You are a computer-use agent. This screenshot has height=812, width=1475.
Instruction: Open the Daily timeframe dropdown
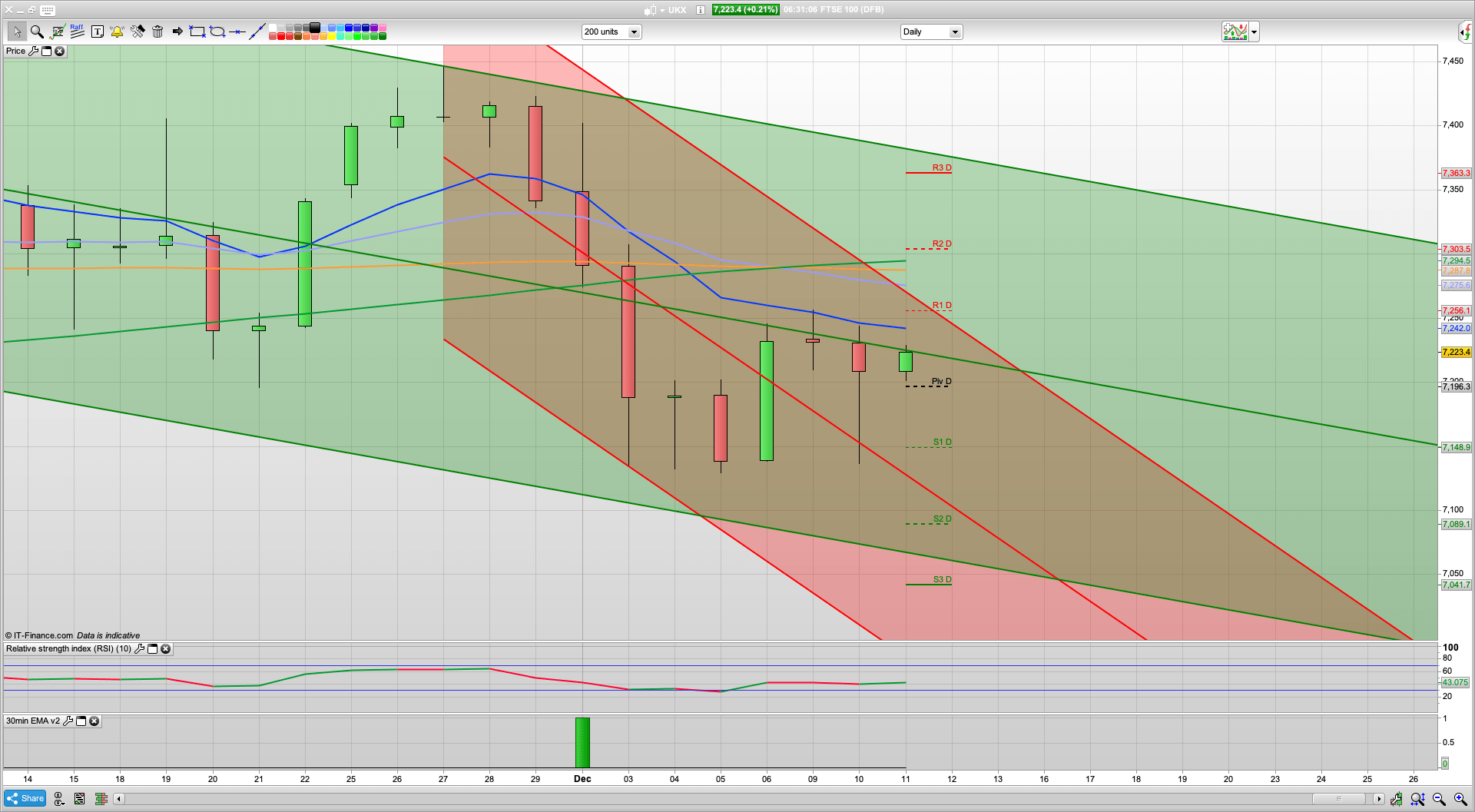931,31
